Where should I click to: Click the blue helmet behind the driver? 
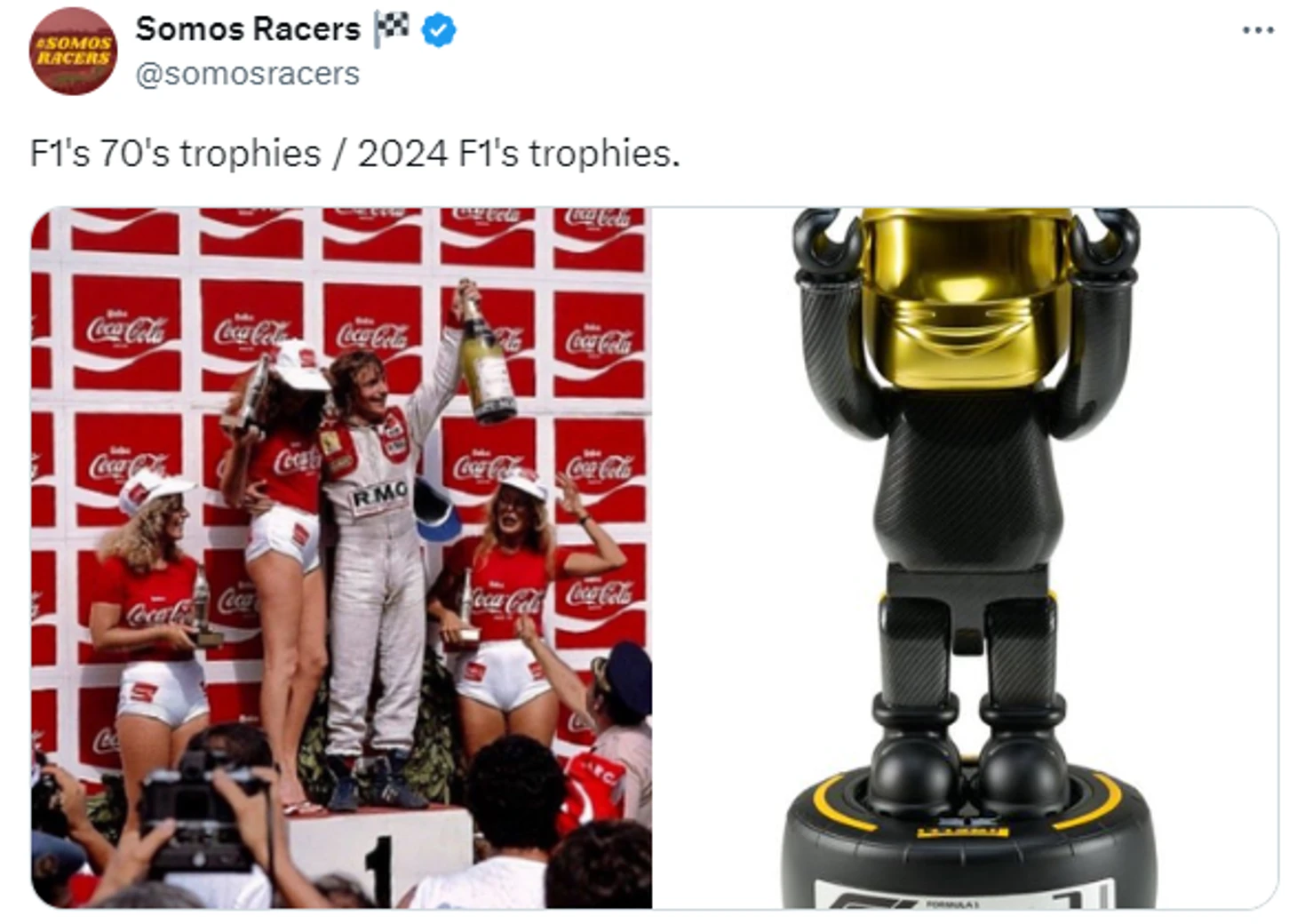[435, 509]
